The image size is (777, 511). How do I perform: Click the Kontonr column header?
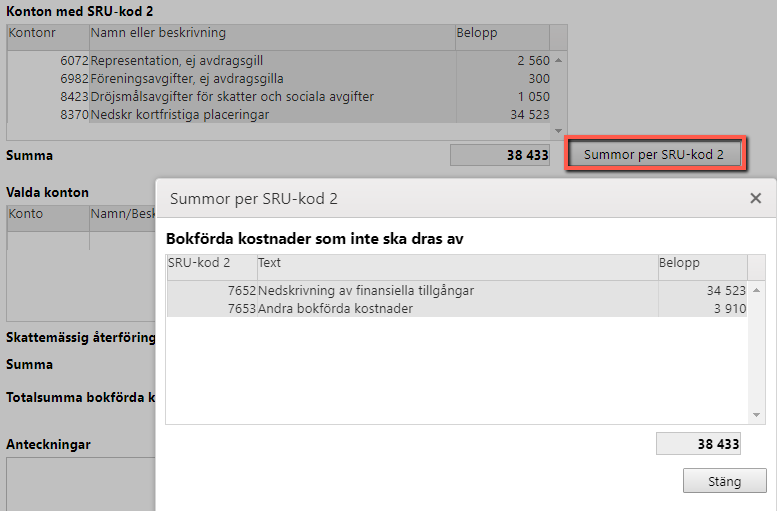point(48,37)
